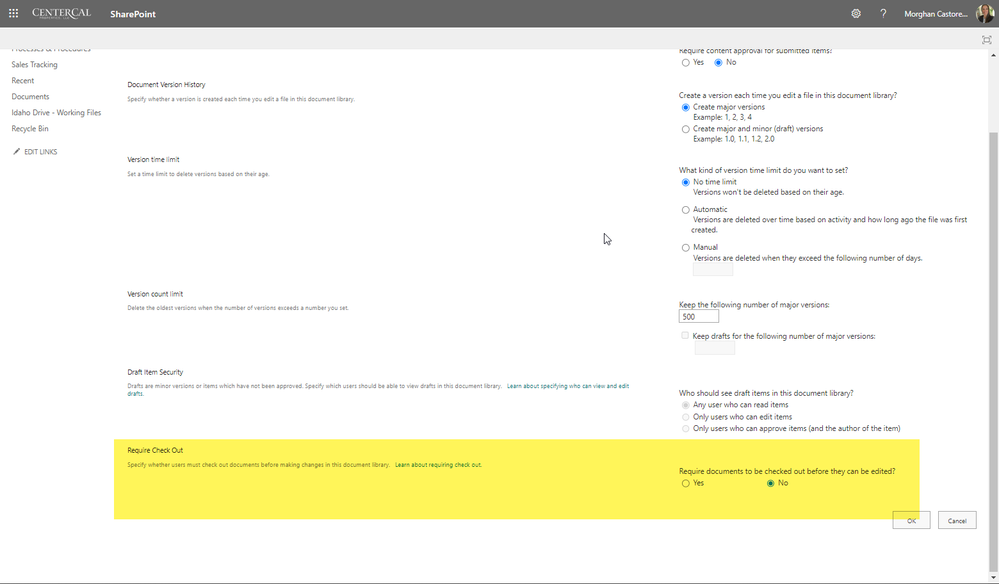Click EDIT LINKS in navigation

(x=41, y=152)
